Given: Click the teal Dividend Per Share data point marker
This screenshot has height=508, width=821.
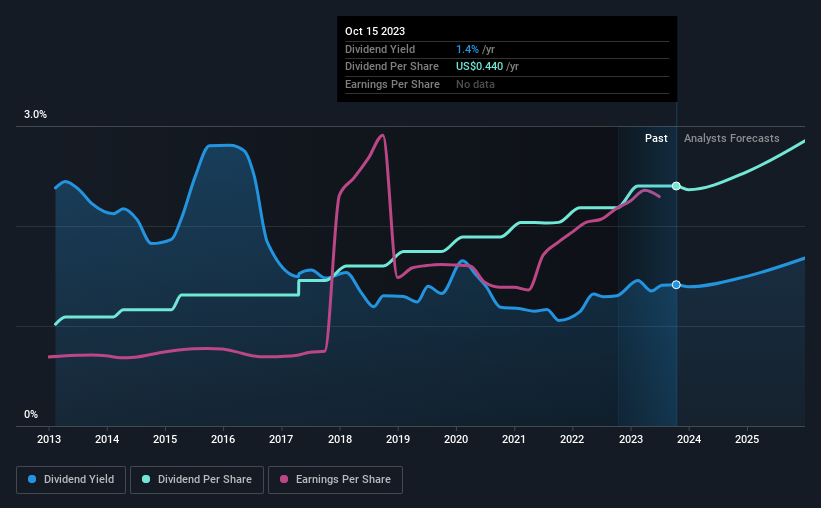Looking at the screenshot, I should pos(676,186).
